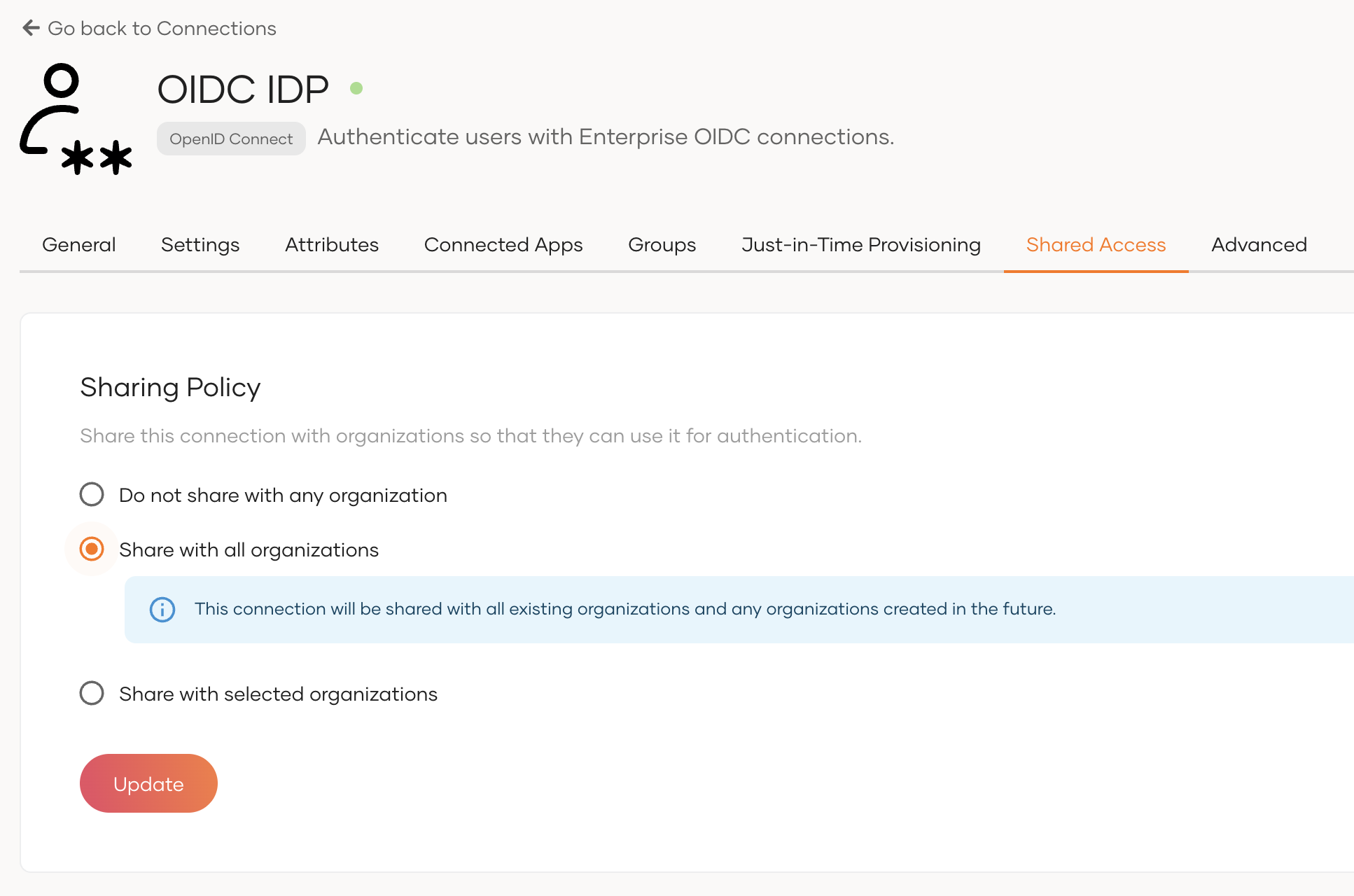Click the shared with all organizations notice text
The width and height of the screenshot is (1354, 896).
coord(625,609)
